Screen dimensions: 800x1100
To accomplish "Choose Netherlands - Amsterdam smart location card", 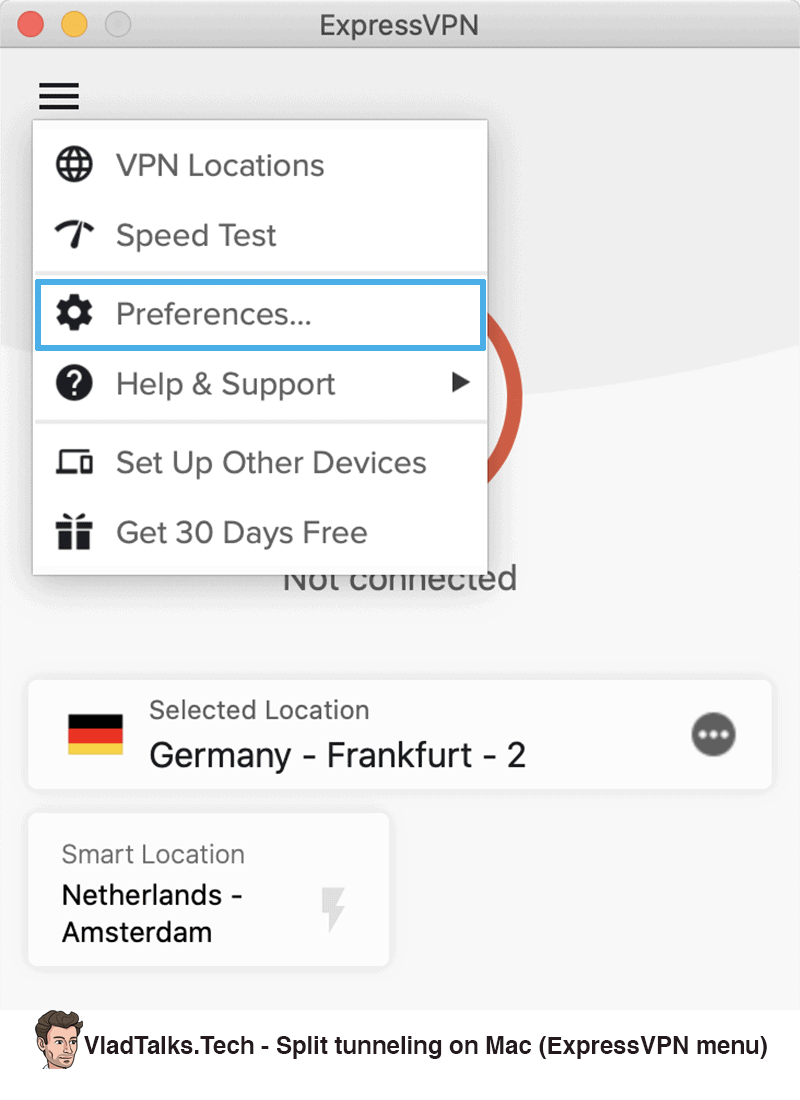I will pyautogui.click(x=208, y=890).
